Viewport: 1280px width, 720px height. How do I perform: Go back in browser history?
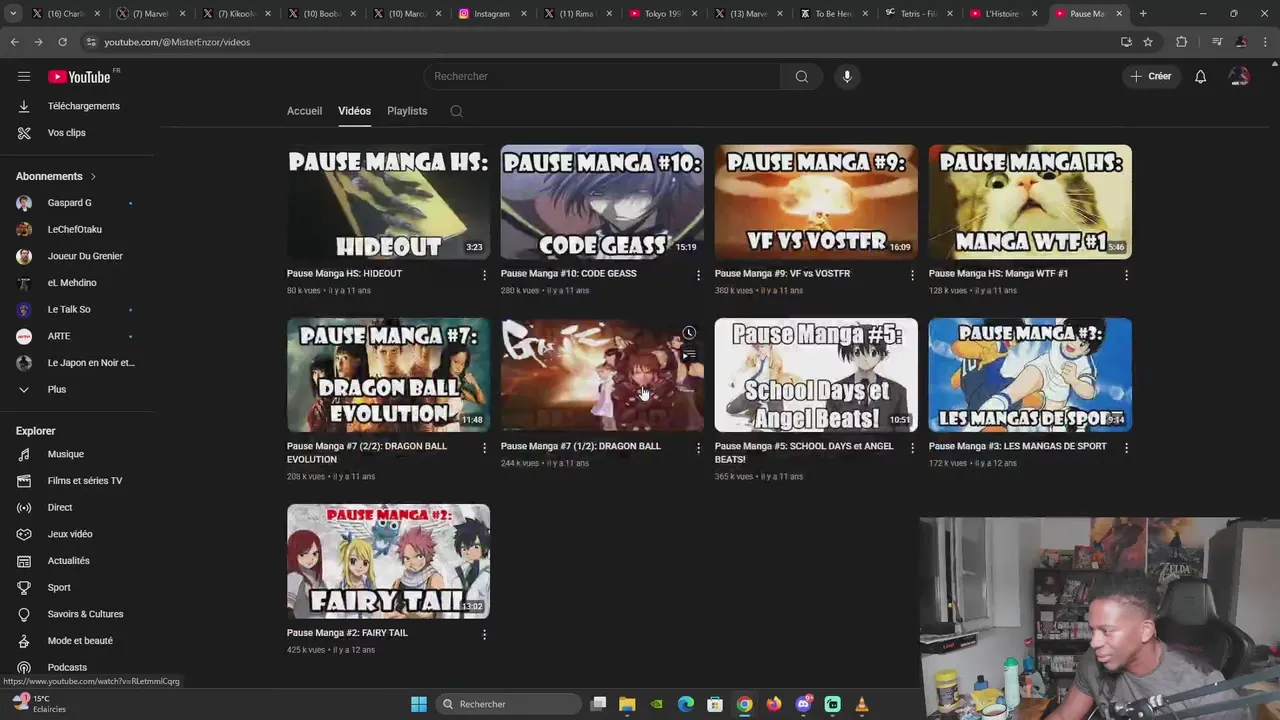14,42
